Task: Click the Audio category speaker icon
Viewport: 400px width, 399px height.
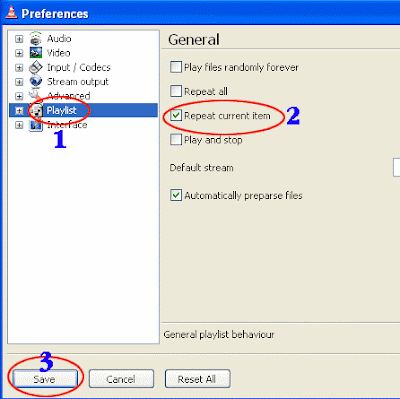Action: pos(36,38)
